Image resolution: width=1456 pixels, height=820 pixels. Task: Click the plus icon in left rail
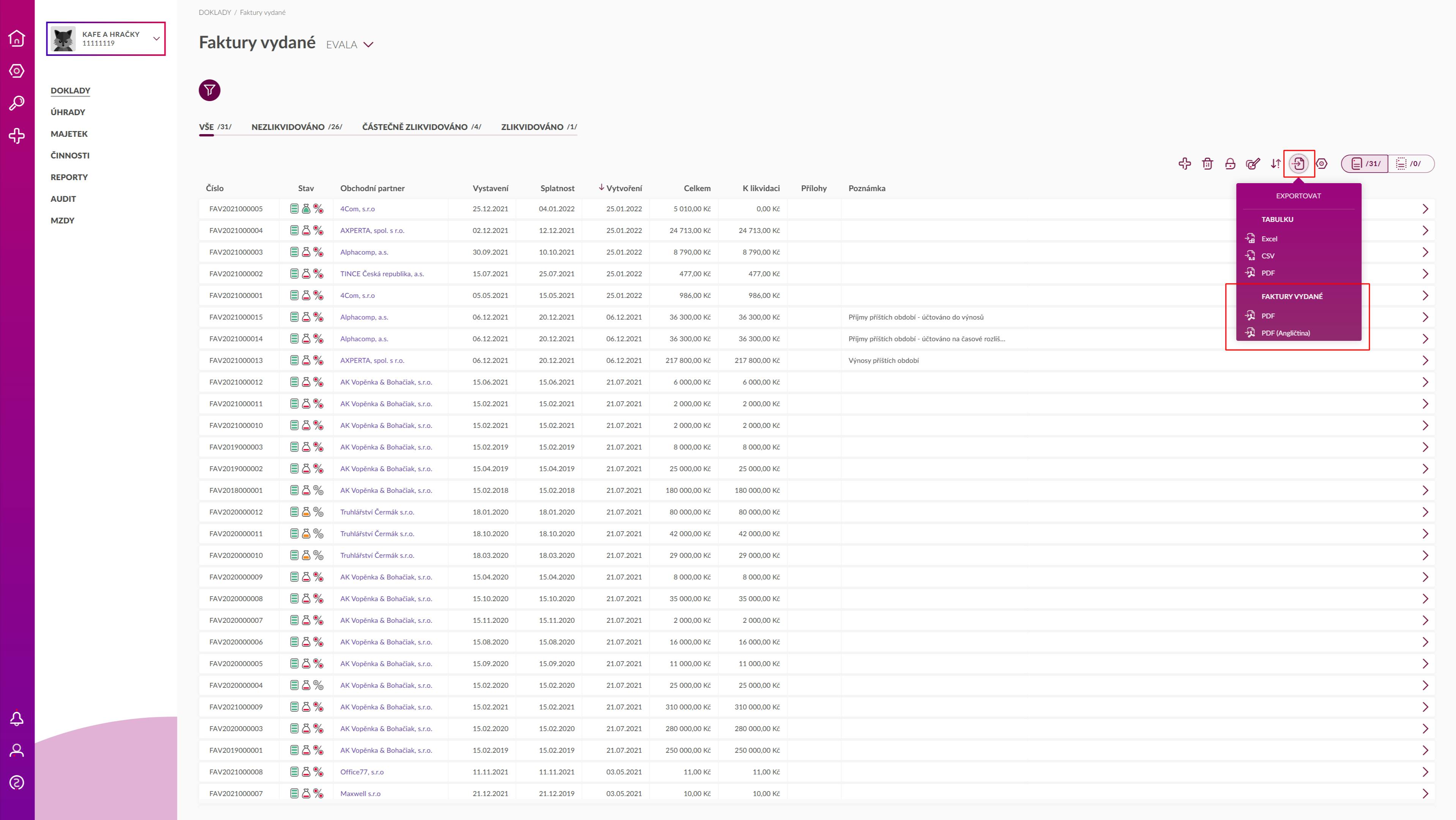point(17,136)
